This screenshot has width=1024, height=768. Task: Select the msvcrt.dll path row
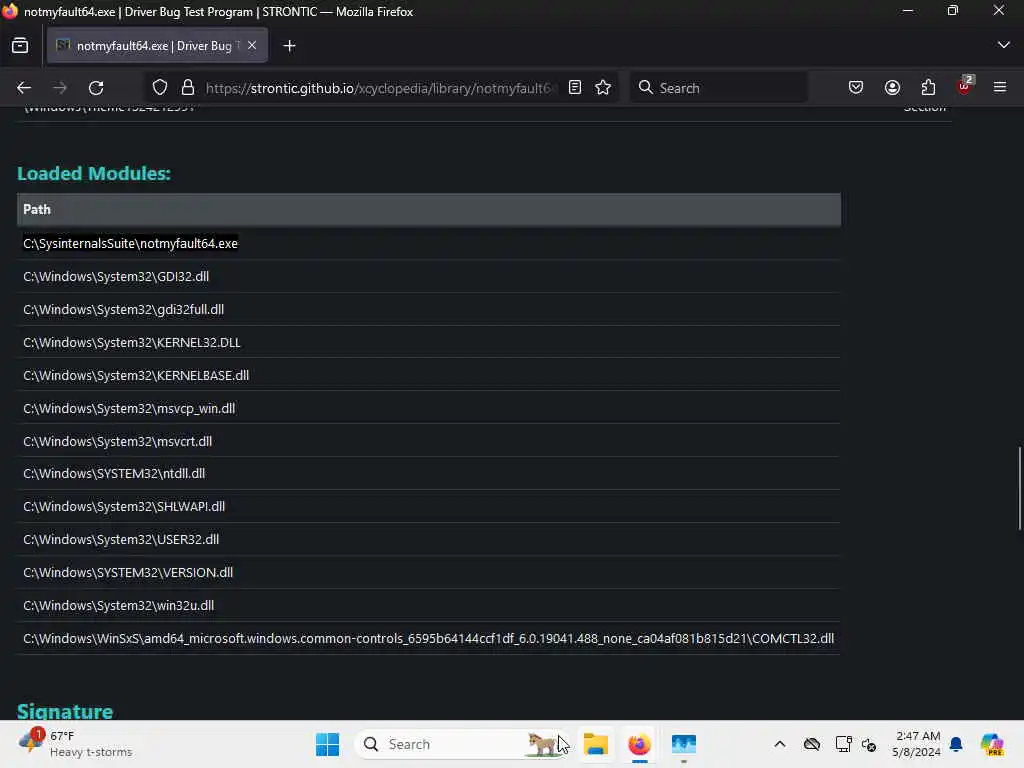click(x=429, y=441)
